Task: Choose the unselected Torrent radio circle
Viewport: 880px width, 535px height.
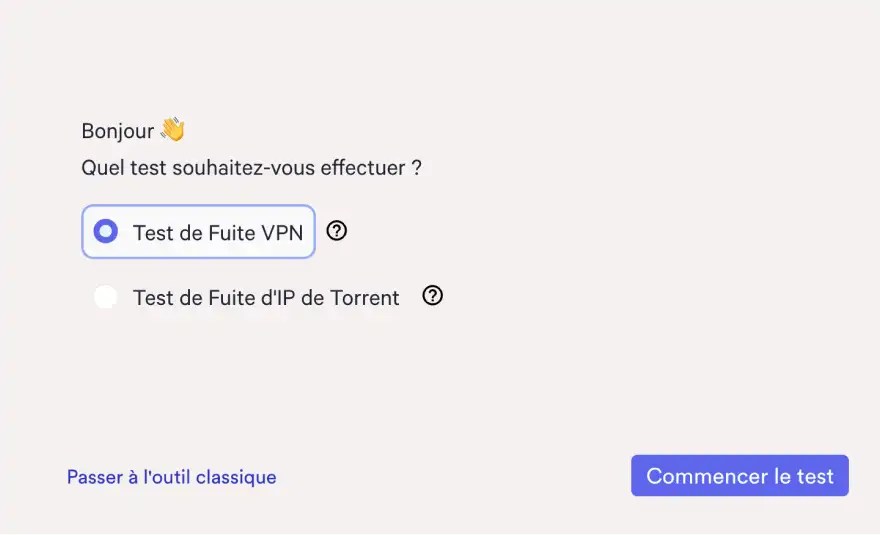Action: tap(105, 297)
